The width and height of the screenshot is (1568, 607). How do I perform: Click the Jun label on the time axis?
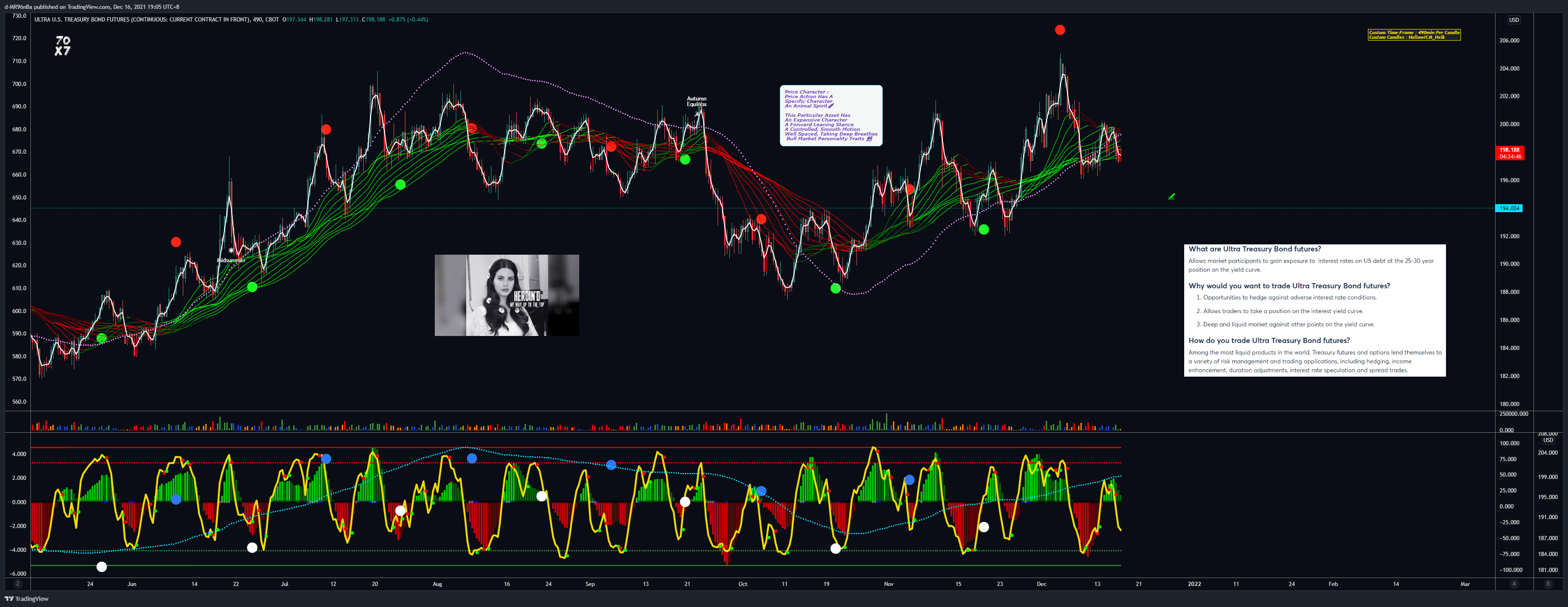pyautogui.click(x=132, y=584)
